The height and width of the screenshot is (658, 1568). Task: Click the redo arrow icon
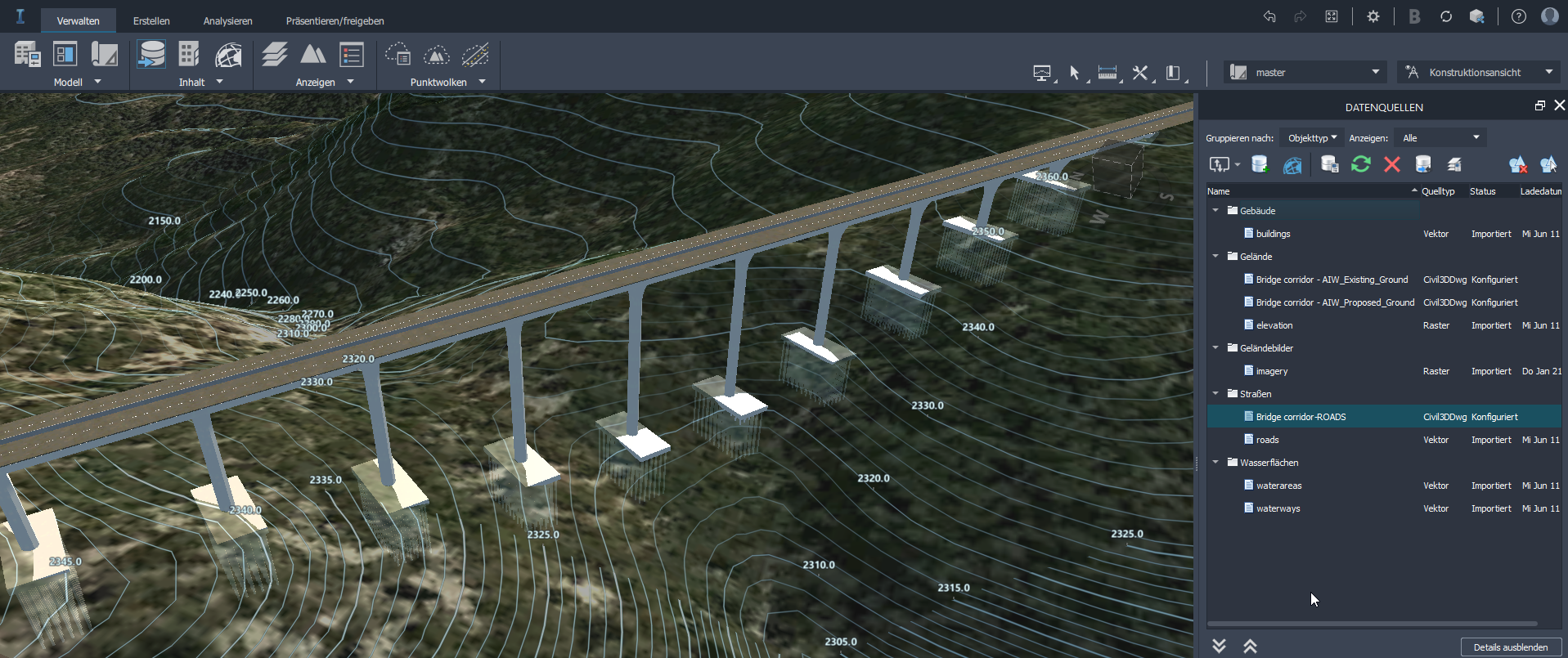1300,16
